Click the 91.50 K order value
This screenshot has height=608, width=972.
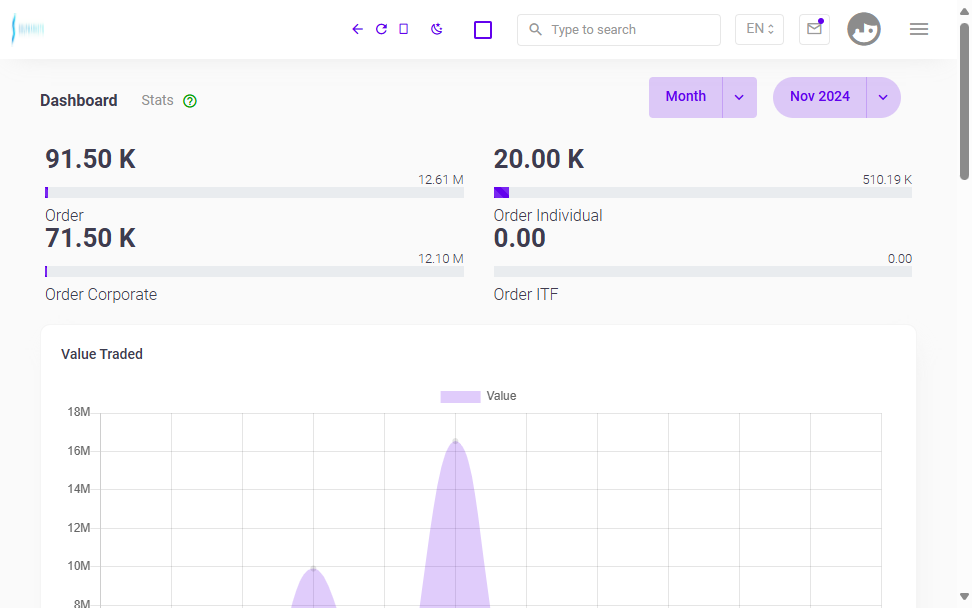[91, 159]
